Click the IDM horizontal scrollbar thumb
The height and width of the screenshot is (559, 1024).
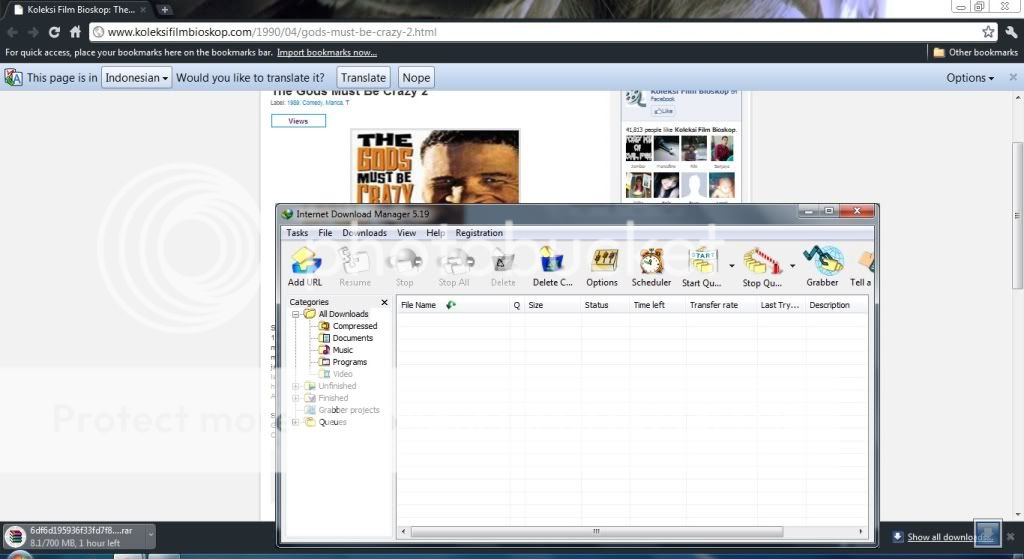(x=596, y=532)
